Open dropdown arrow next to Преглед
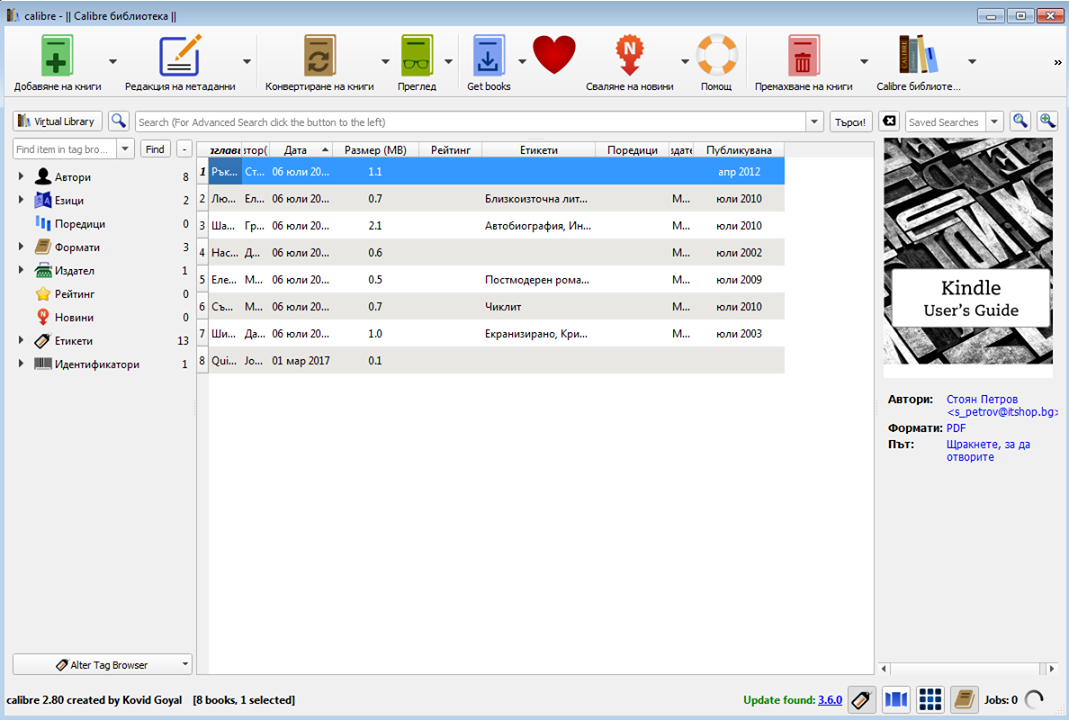The width and height of the screenshot is (1069, 720). [x=449, y=61]
